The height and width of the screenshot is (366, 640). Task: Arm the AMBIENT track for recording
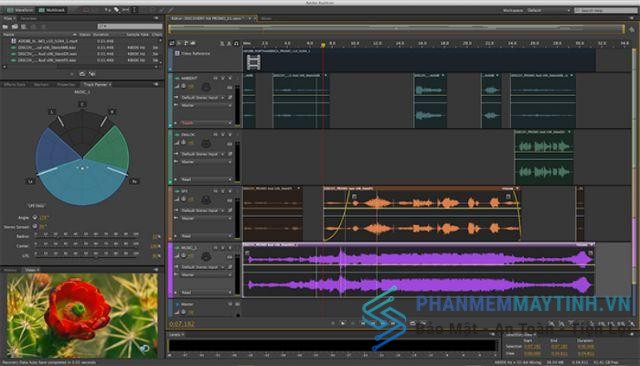point(230,78)
